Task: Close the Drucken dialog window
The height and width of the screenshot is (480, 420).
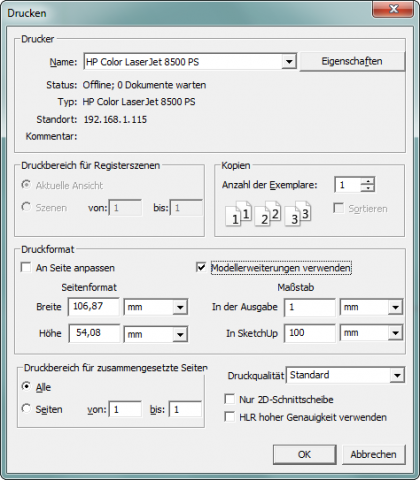Action: click(x=394, y=9)
